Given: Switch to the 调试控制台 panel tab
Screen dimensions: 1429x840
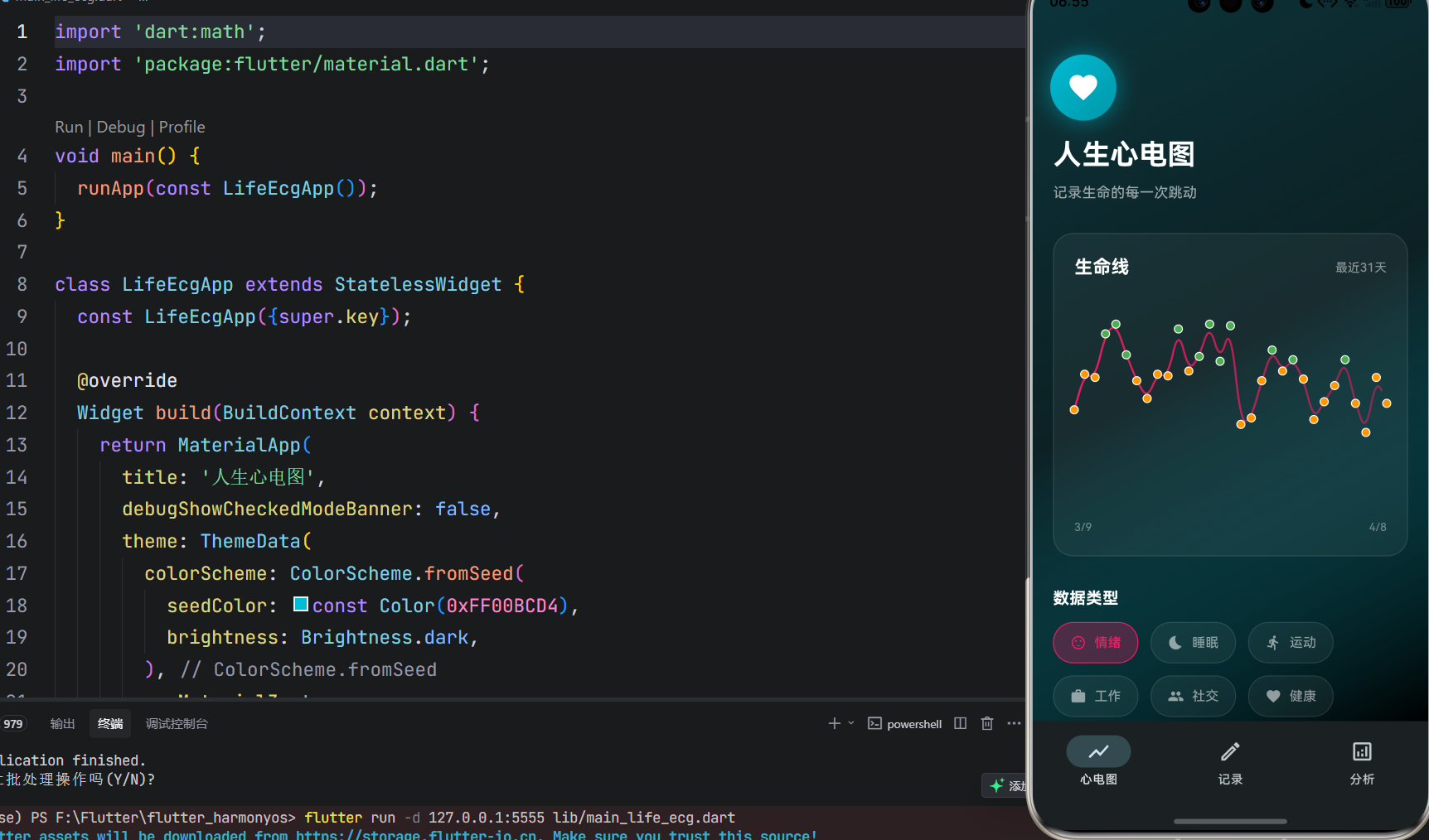Looking at the screenshot, I should coord(177,724).
